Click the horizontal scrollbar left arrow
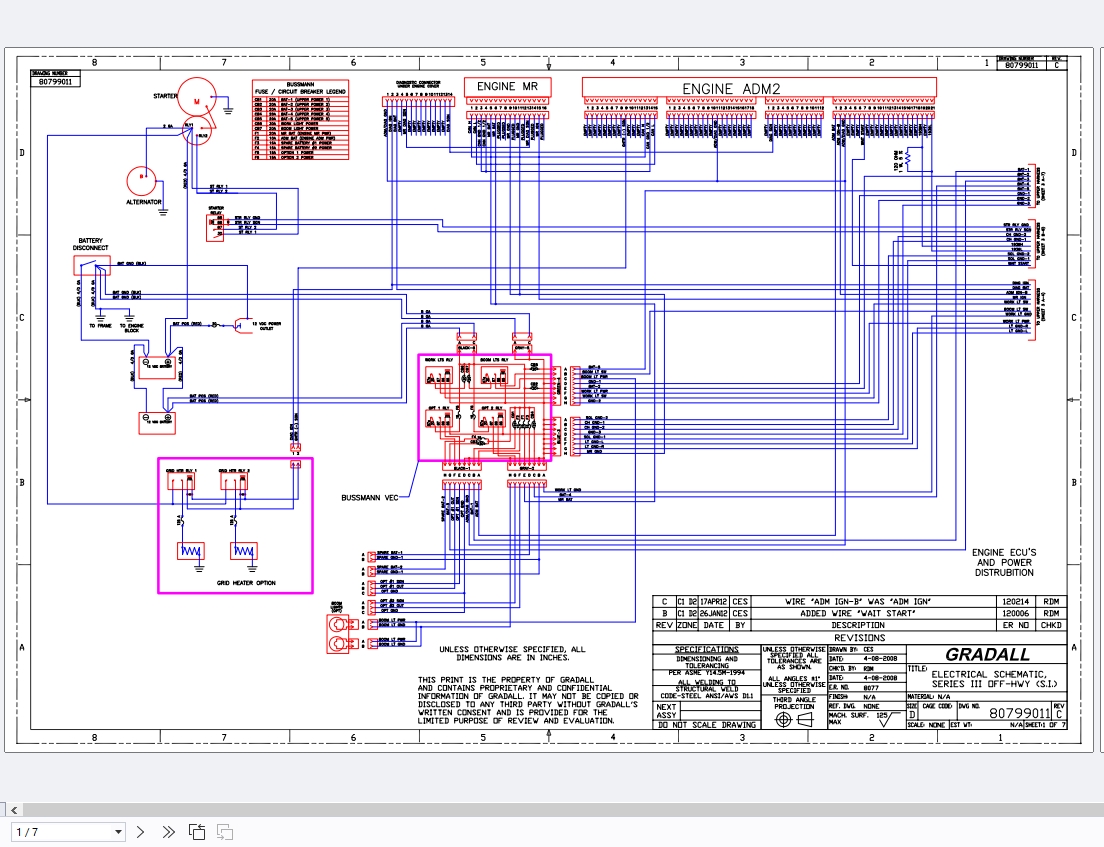 click(x=13, y=810)
